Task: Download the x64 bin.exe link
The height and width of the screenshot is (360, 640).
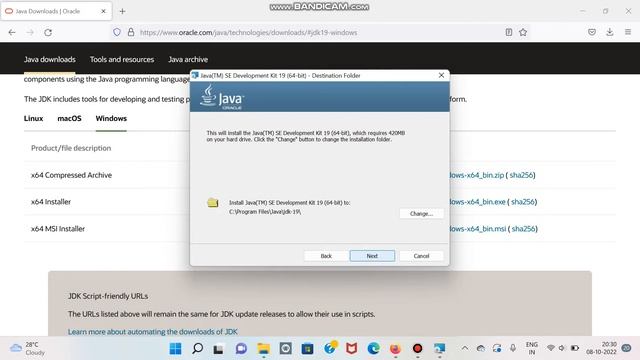Action: [x=478, y=202]
